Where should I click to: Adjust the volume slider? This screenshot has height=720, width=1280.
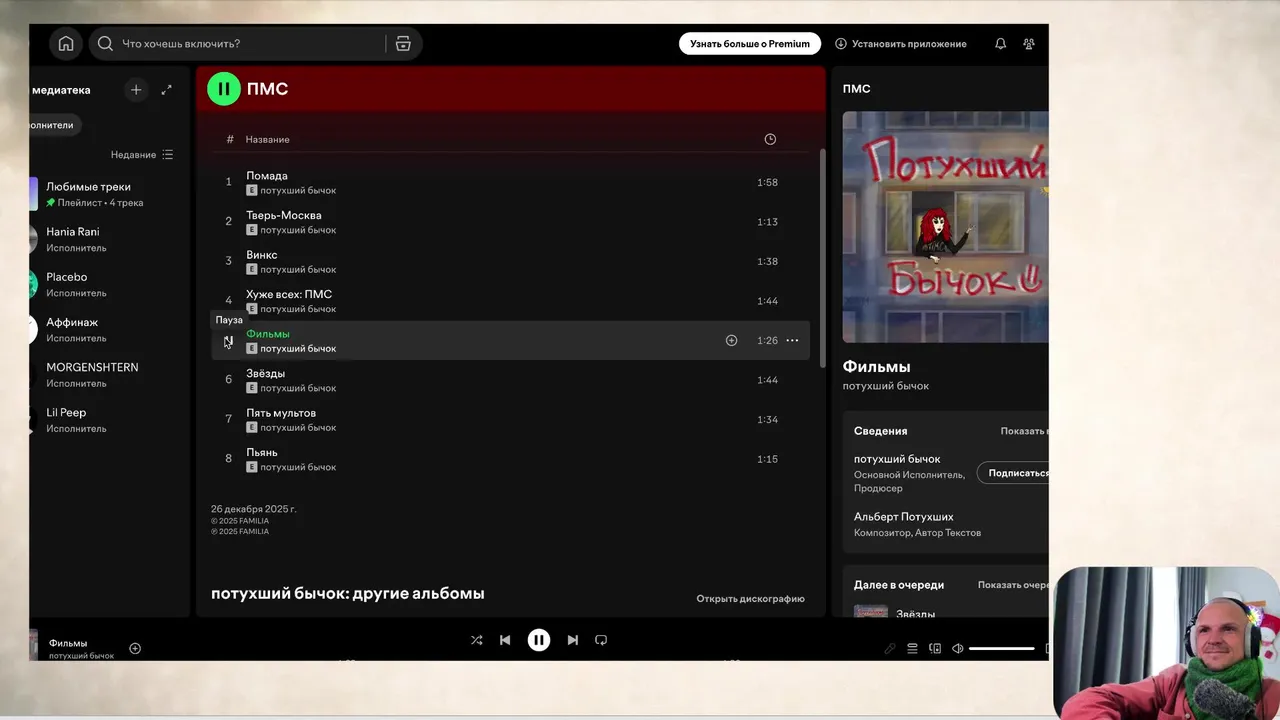coord(1002,649)
